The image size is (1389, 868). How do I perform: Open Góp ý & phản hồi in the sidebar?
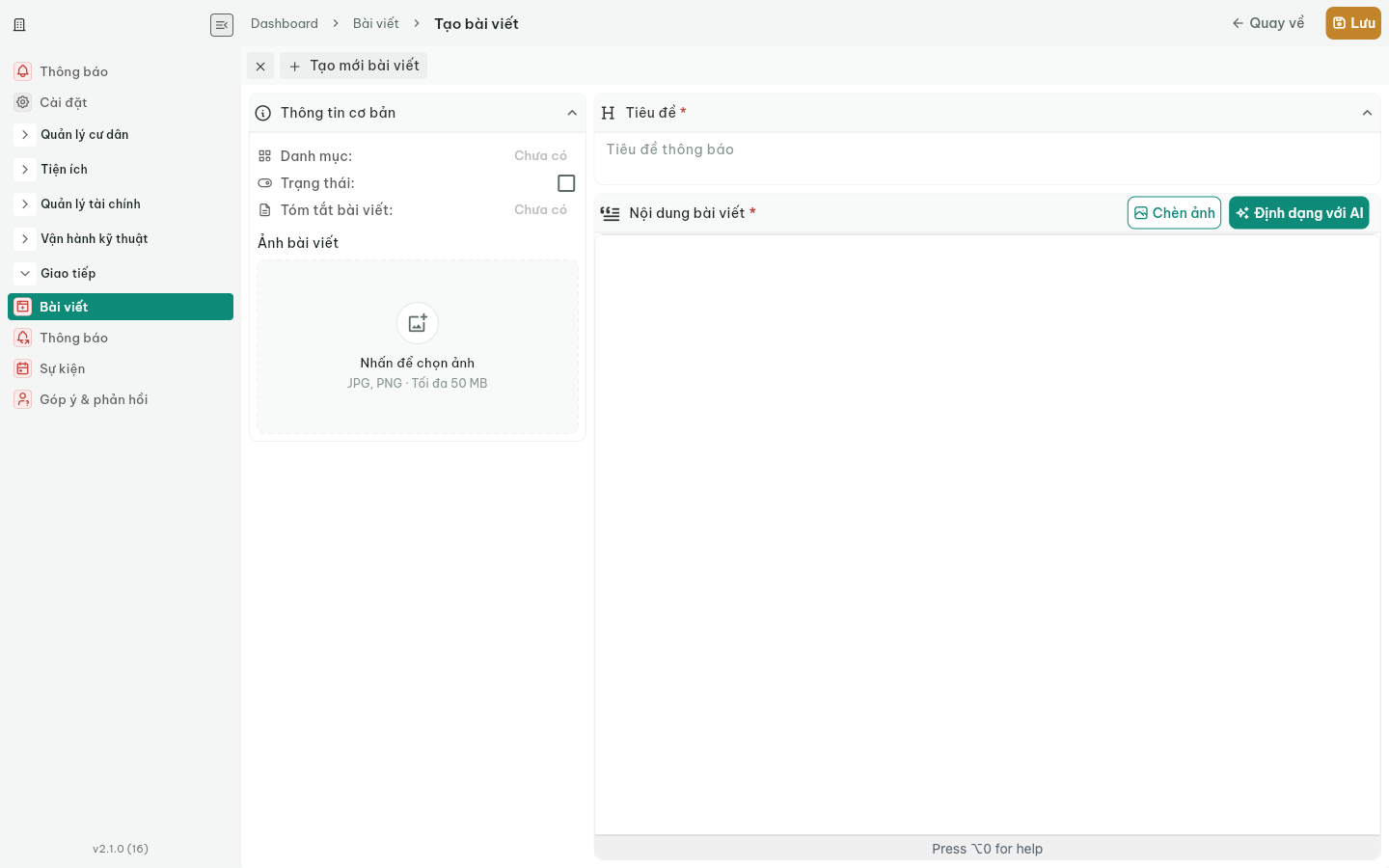click(121, 399)
